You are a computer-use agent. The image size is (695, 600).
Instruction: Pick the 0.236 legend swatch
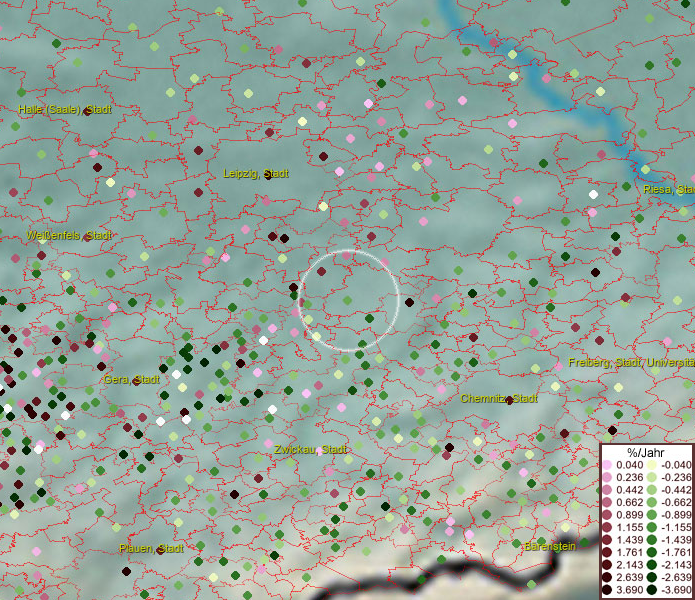coord(607,477)
